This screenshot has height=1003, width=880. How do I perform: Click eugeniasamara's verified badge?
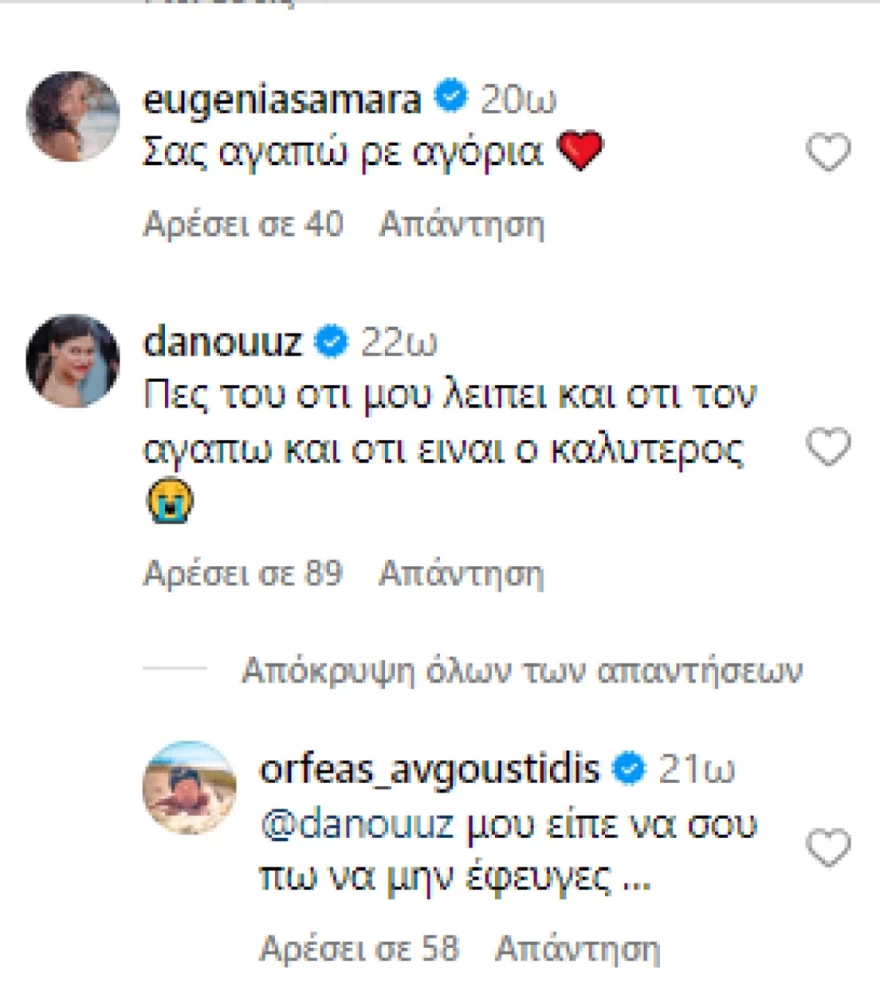pyautogui.click(x=449, y=98)
